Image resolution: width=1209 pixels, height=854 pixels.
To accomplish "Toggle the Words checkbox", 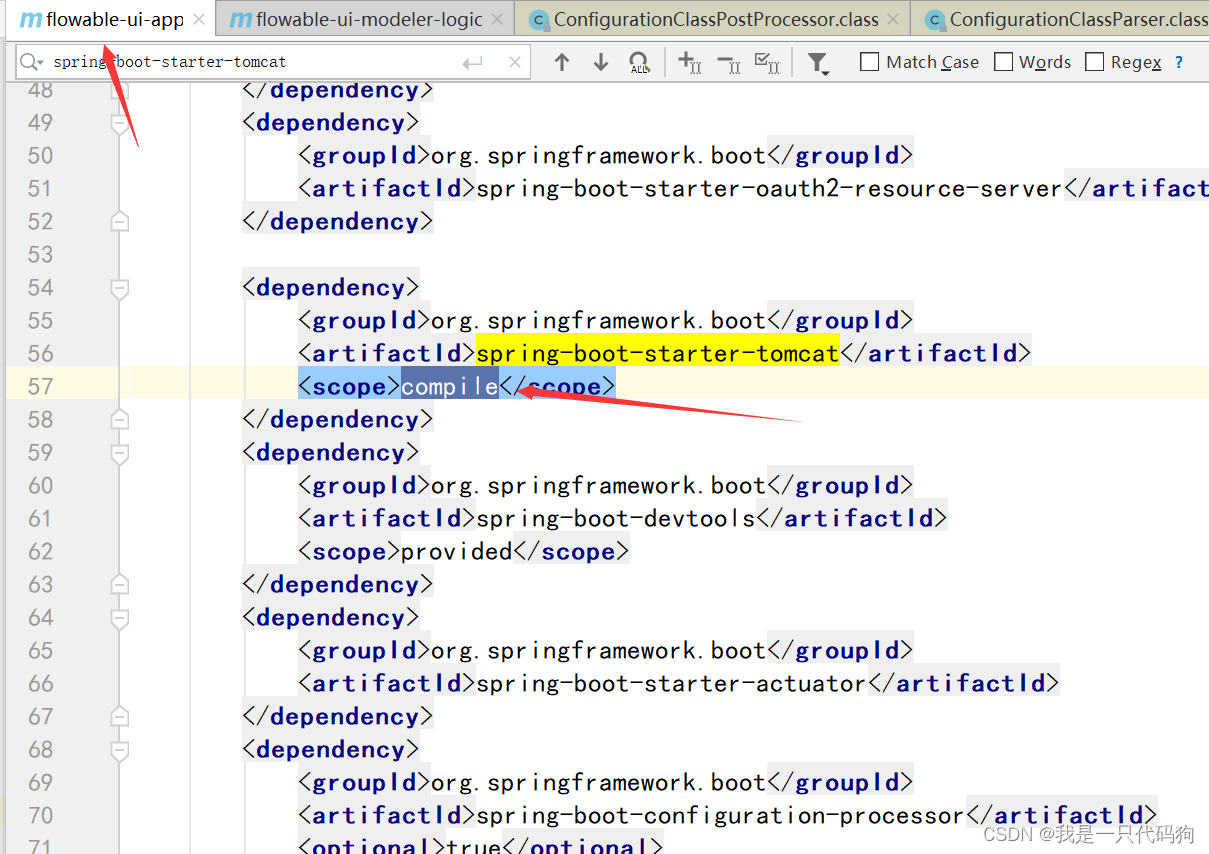I will click(1003, 61).
